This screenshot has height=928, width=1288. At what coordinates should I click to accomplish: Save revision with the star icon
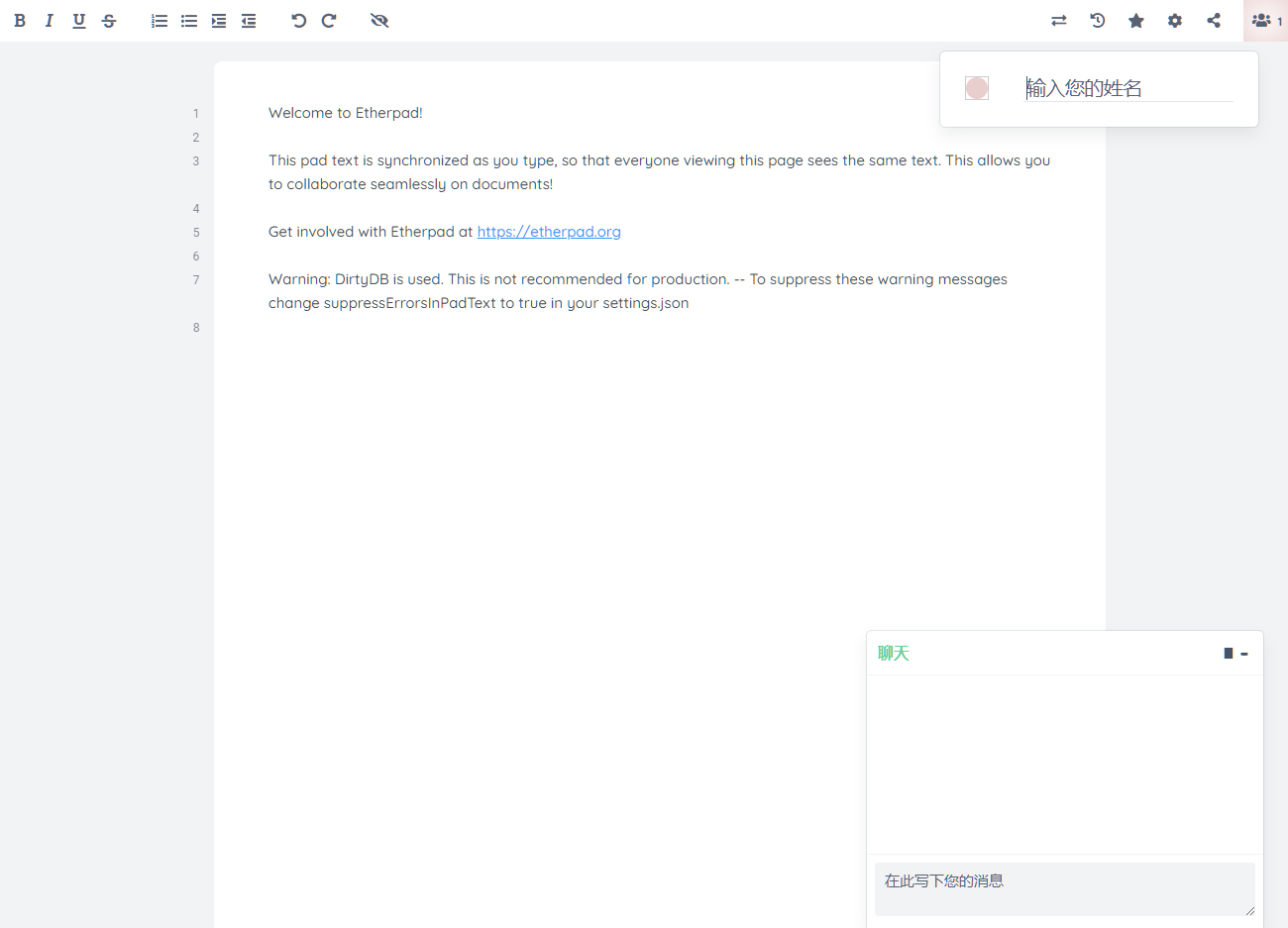point(1136,21)
